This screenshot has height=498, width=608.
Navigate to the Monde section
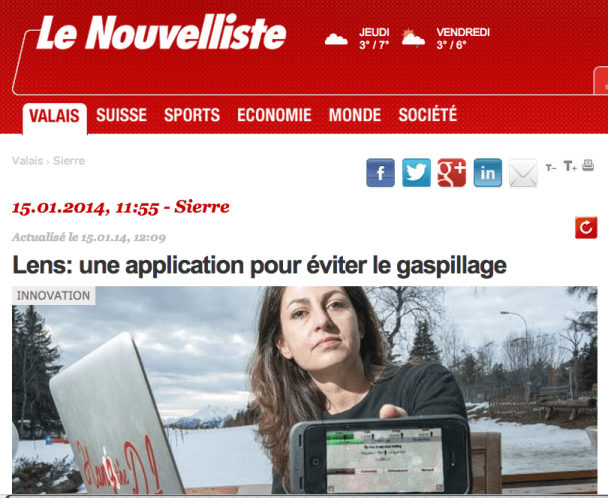355,115
